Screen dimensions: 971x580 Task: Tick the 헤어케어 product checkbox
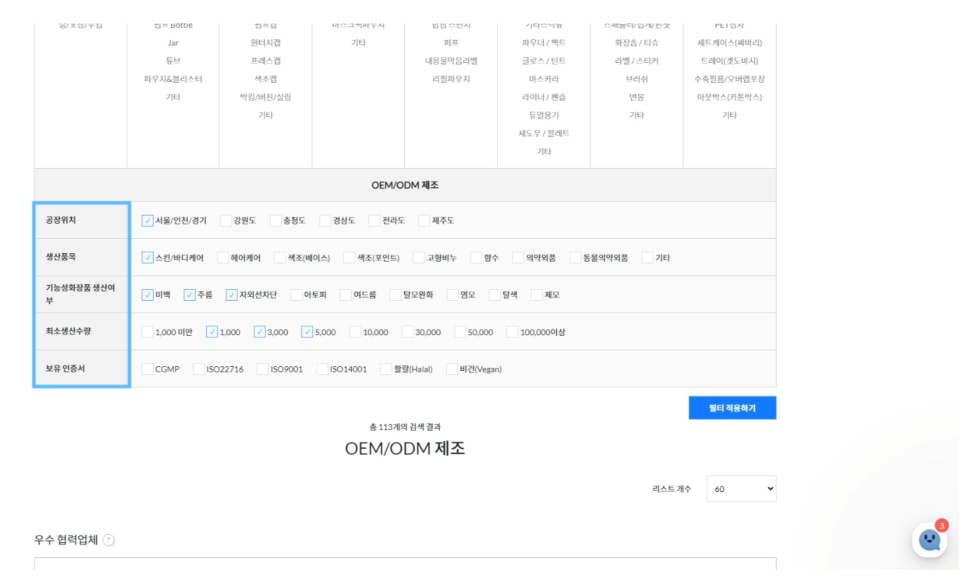224,257
